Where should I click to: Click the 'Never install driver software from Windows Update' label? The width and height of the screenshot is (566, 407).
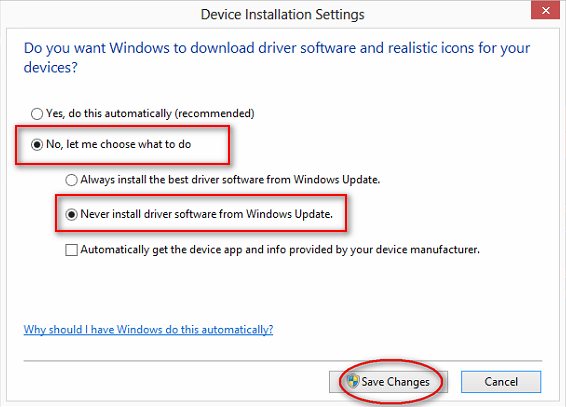(206, 214)
